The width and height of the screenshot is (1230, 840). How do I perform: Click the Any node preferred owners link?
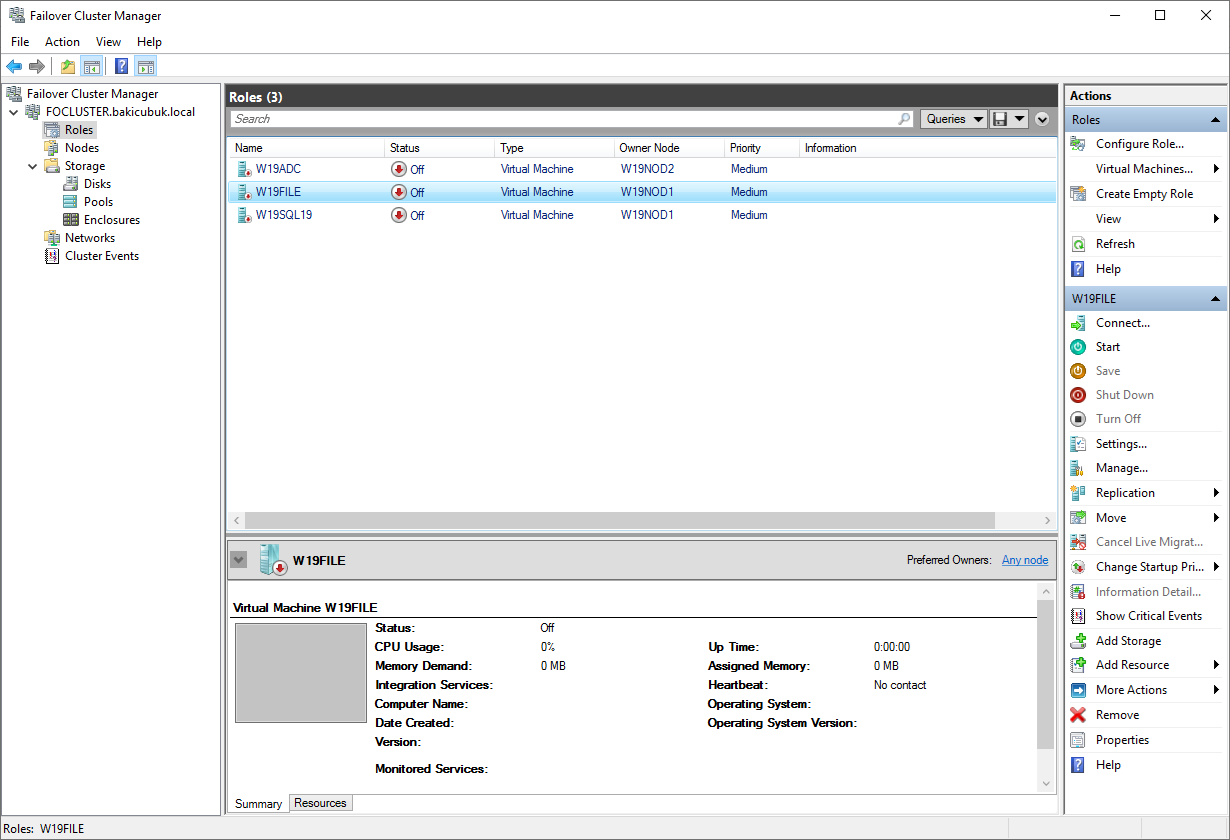point(1025,560)
